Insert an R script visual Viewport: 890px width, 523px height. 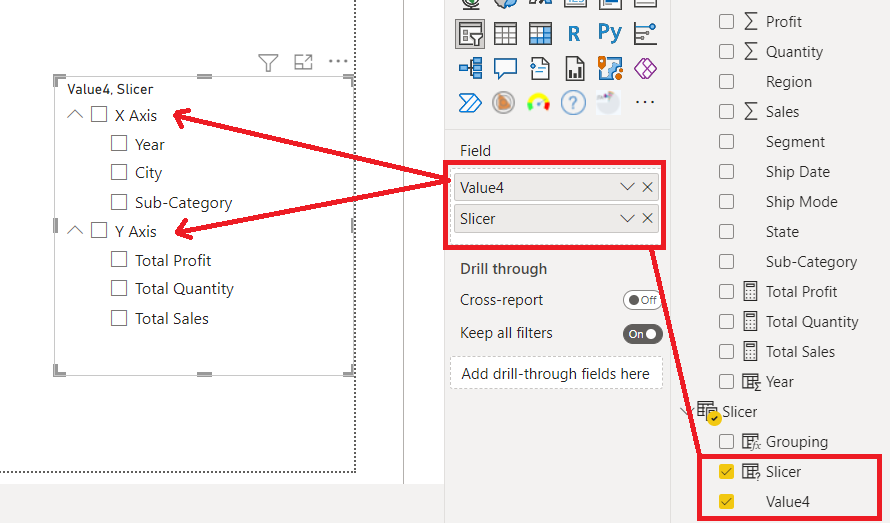(574, 34)
